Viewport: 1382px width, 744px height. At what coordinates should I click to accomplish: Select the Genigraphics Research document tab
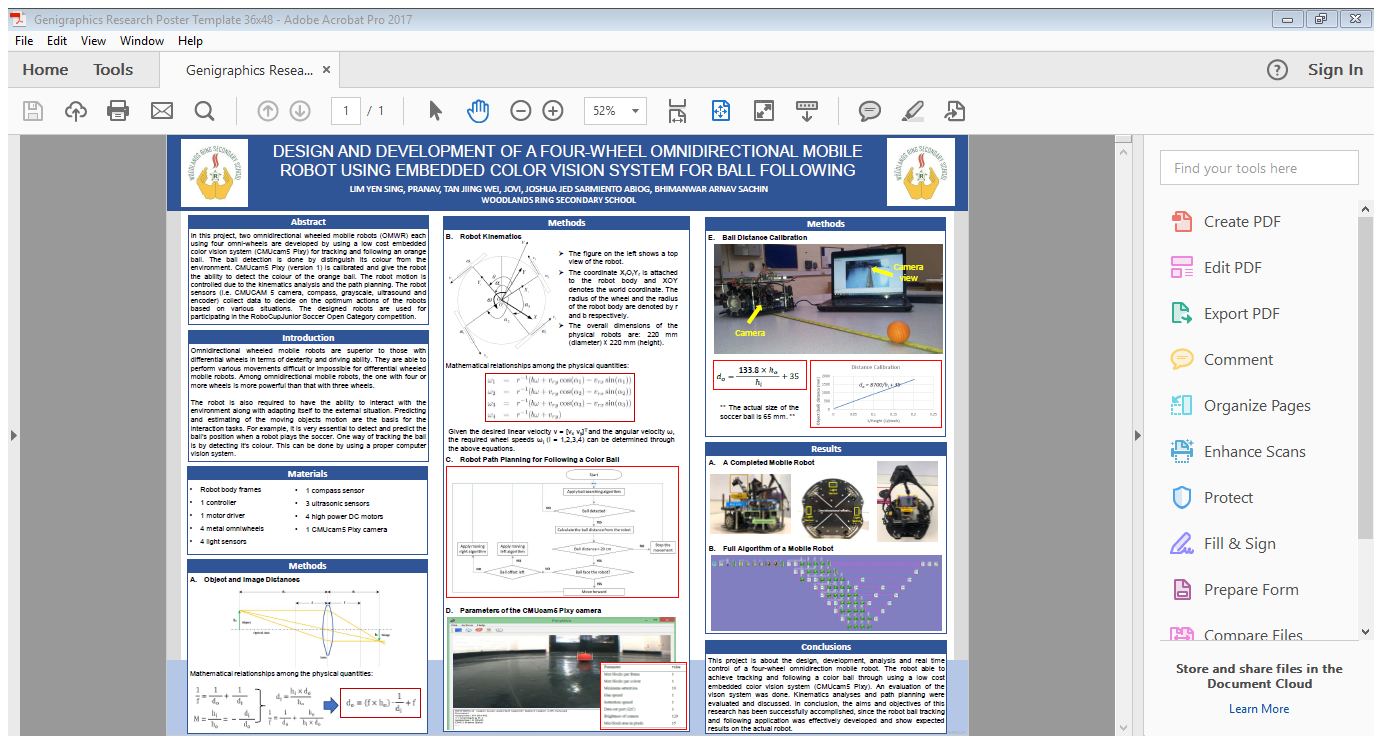pos(250,70)
